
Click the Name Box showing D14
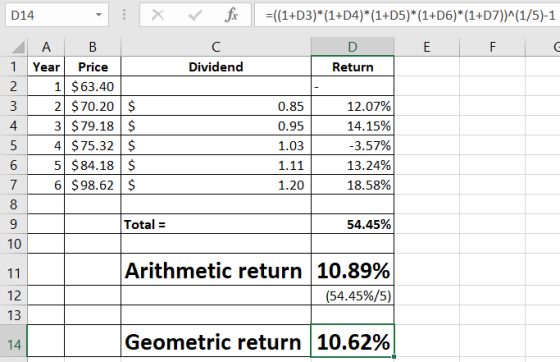57,15
